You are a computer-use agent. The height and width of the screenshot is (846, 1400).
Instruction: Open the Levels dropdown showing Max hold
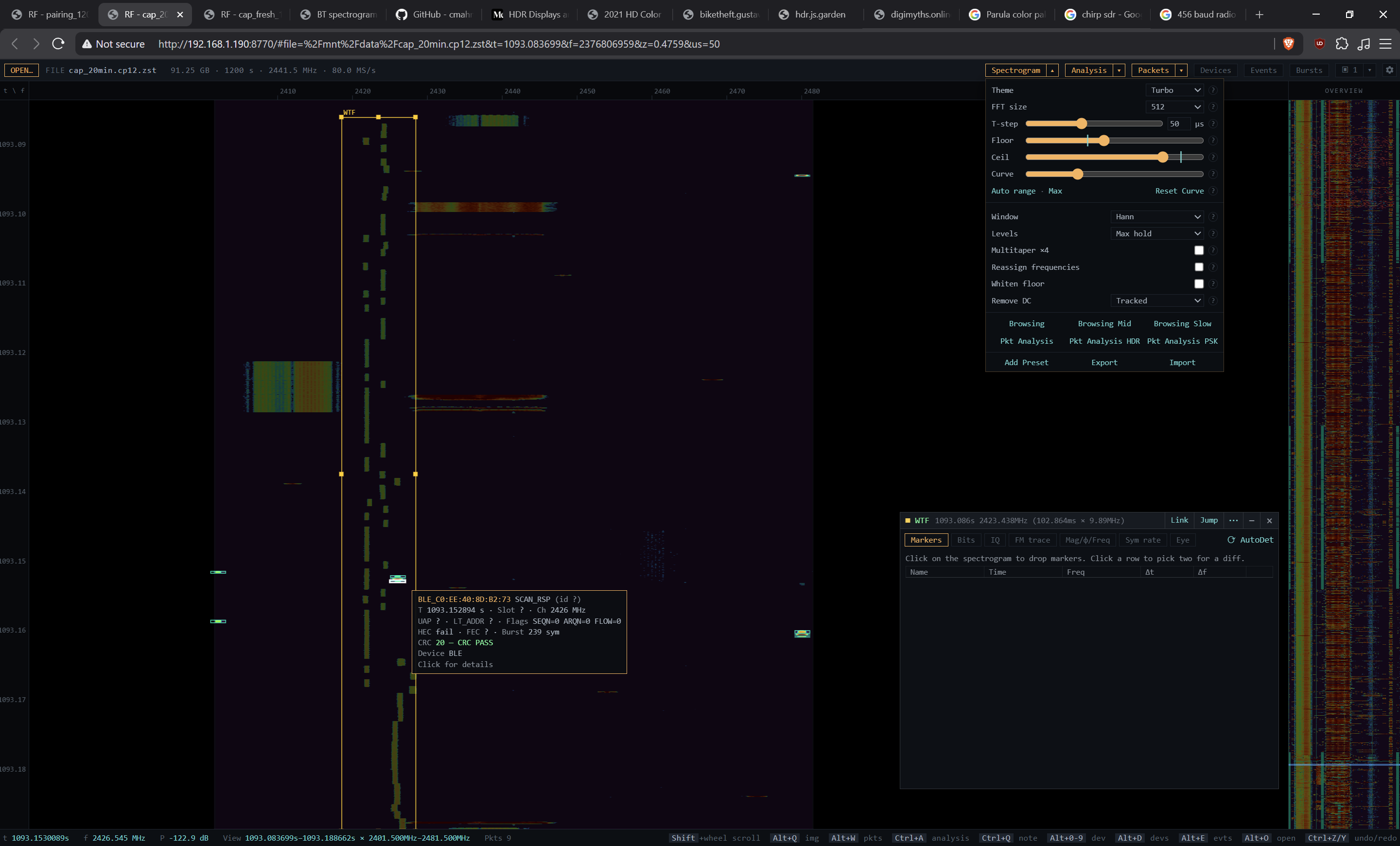[x=1157, y=233]
